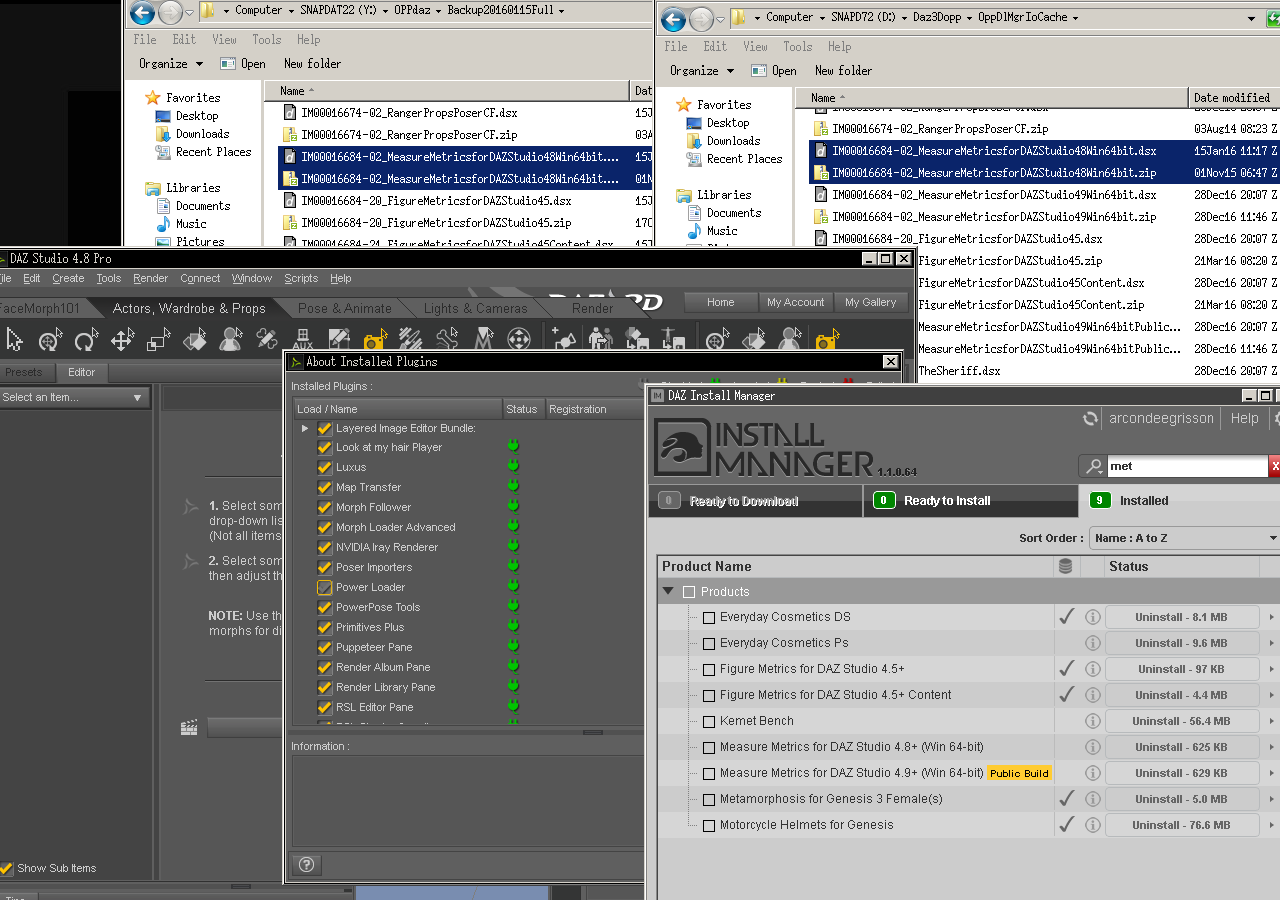Click the My Account button in DAZ Studio
This screenshot has width=1280, height=900.
click(x=796, y=302)
